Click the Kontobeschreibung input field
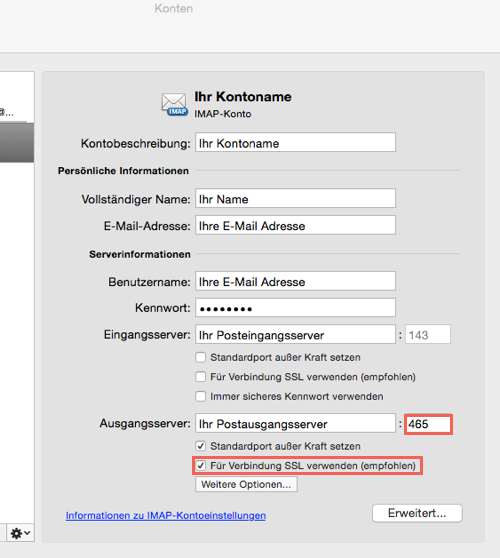The height and width of the screenshot is (558, 500). tap(295, 143)
